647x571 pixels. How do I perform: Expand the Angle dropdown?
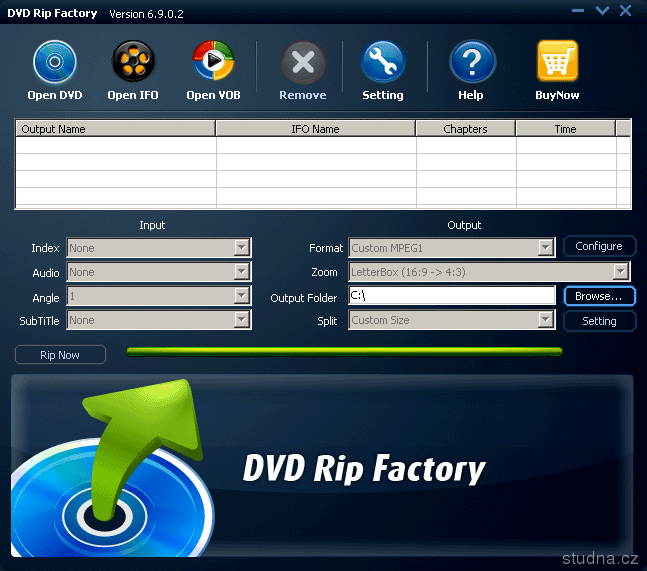click(241, 295)
